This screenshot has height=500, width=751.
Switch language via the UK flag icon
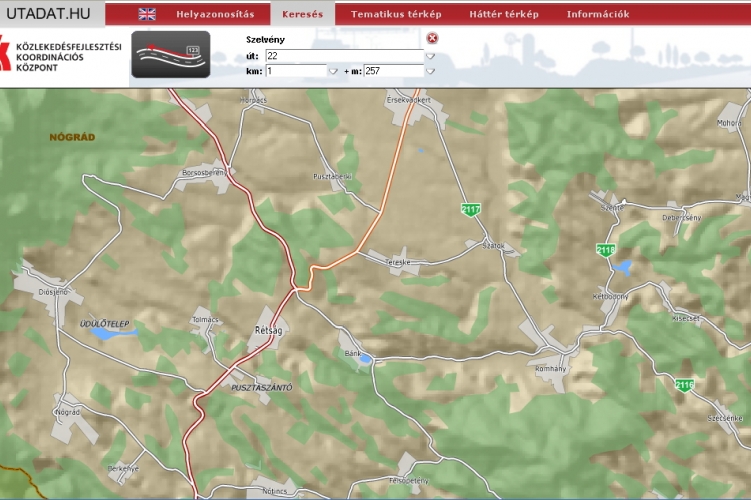click(x=147, y=14)
